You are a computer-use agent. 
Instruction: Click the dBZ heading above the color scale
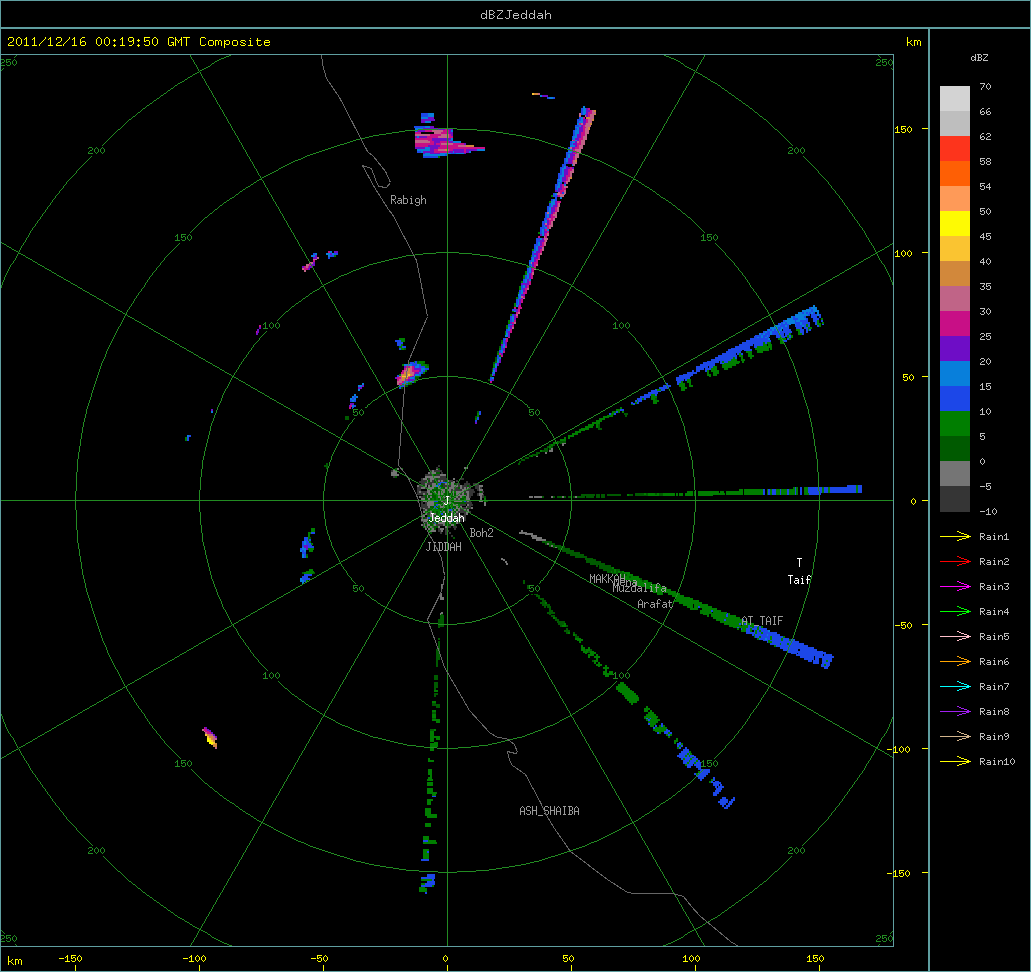click(978, 57)
